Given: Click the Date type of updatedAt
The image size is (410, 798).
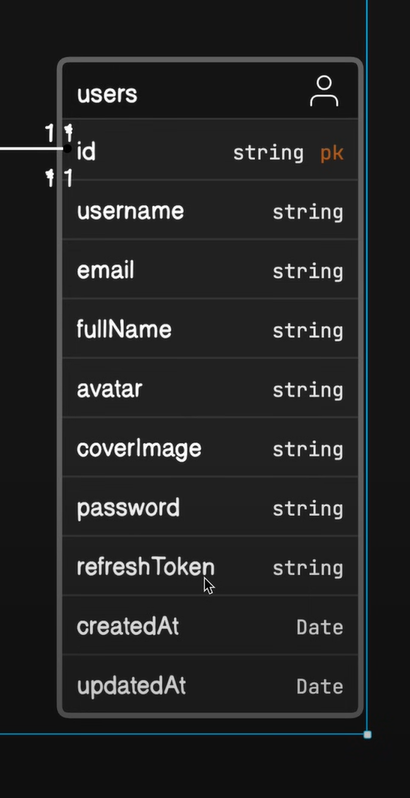Looking at the screenshot, I should pyautogui.click(x=320, y=687).
